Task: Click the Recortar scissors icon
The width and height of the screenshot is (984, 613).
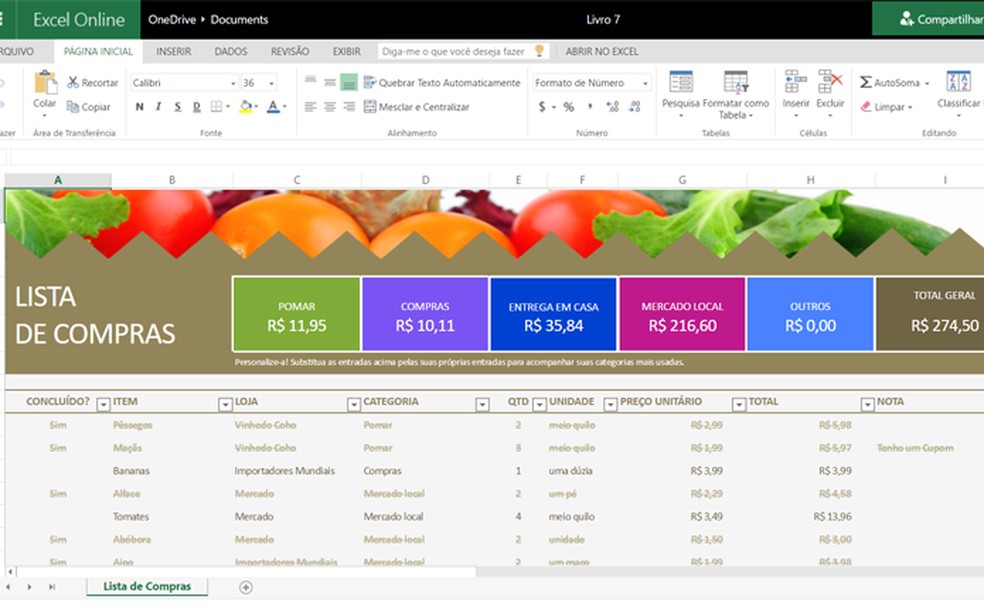Action: coord(73,83)
